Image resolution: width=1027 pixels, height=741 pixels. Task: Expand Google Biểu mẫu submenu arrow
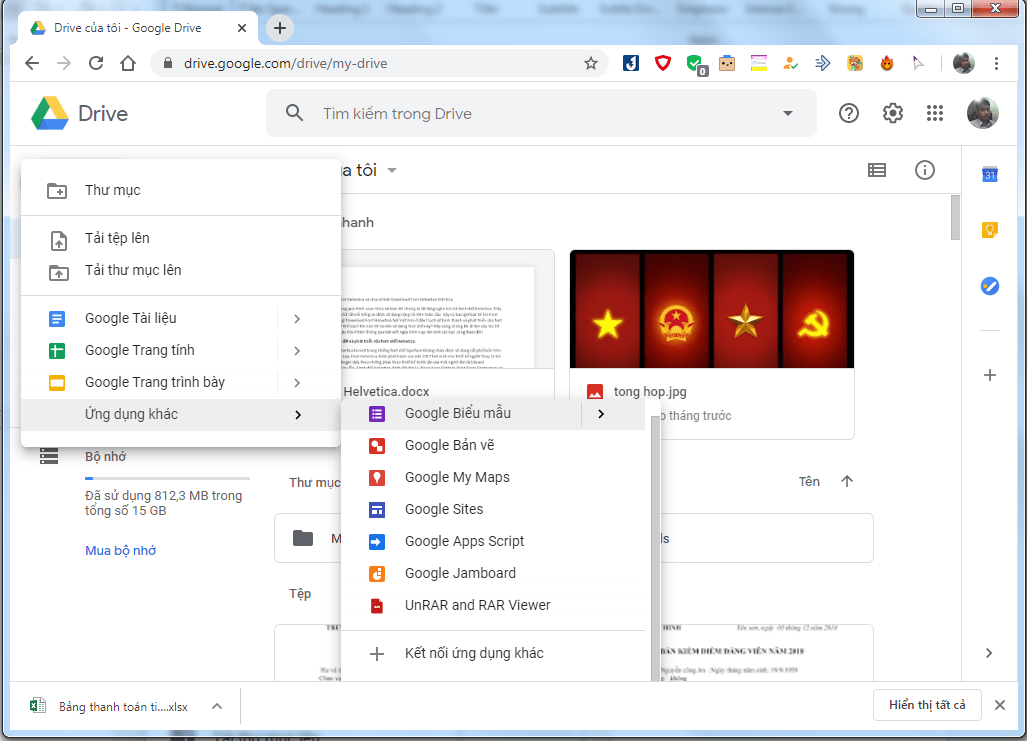[x=601, y=414]
